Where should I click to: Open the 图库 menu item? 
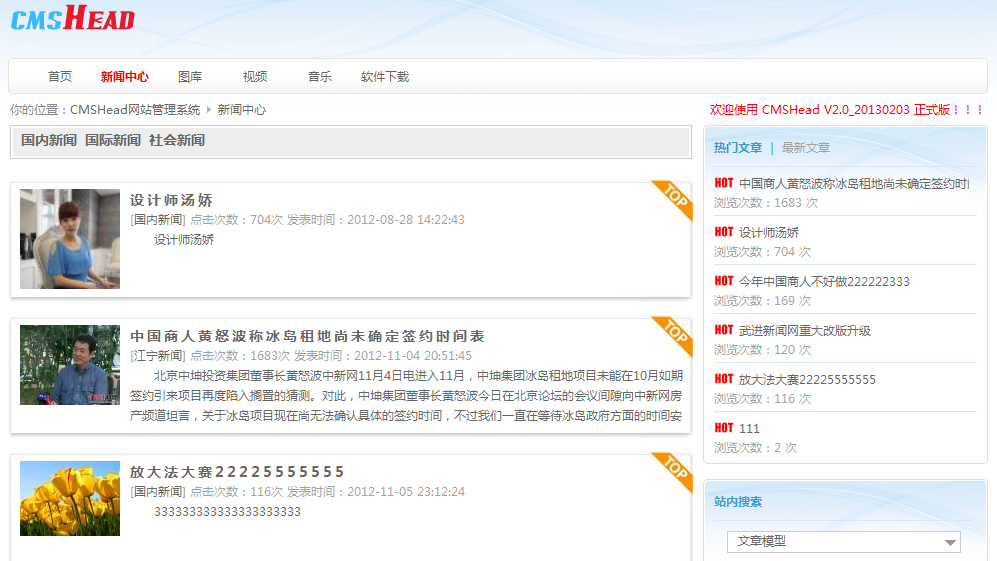[x=190, y=77]
